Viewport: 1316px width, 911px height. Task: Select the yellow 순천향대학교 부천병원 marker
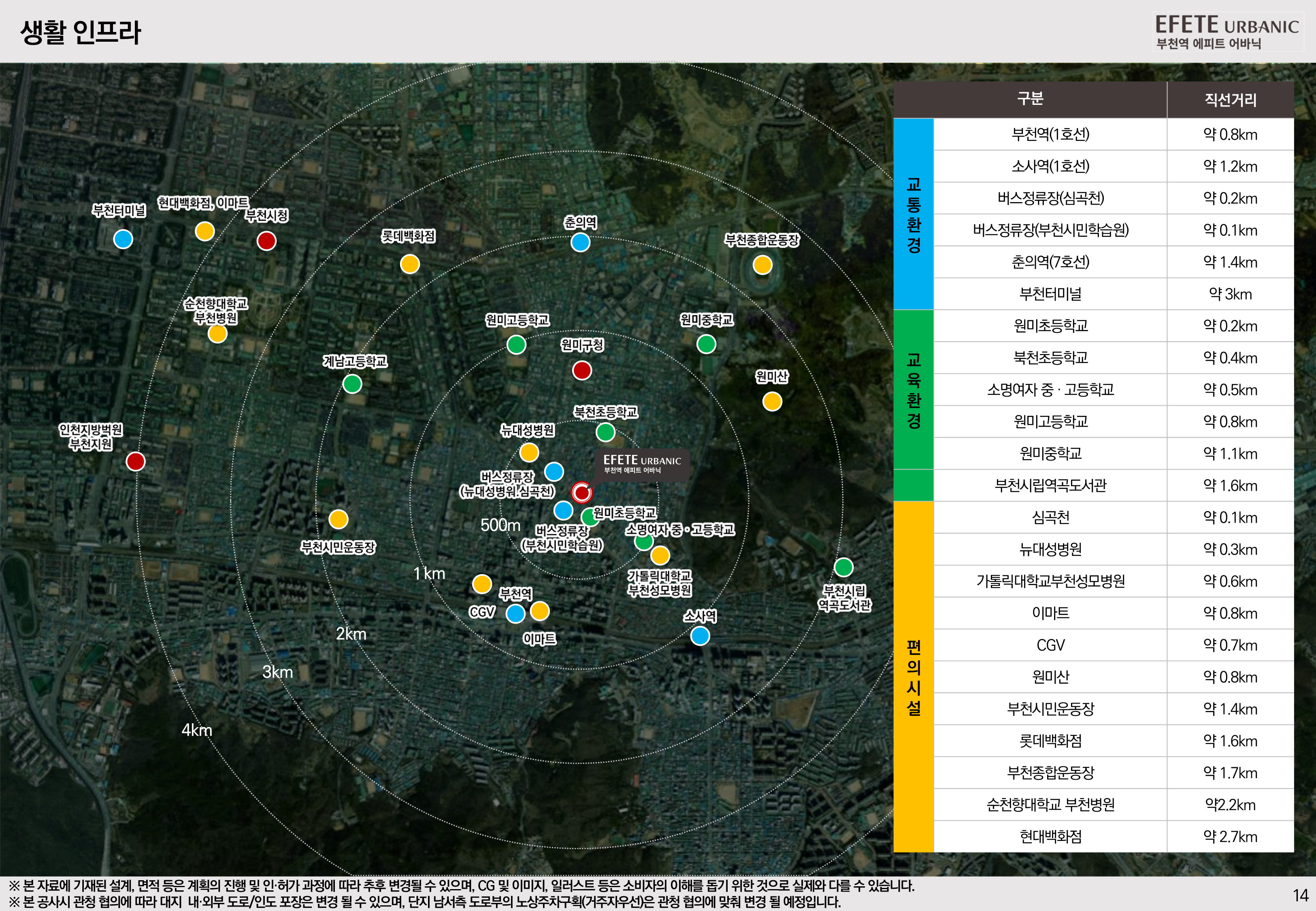pos(217,333)
